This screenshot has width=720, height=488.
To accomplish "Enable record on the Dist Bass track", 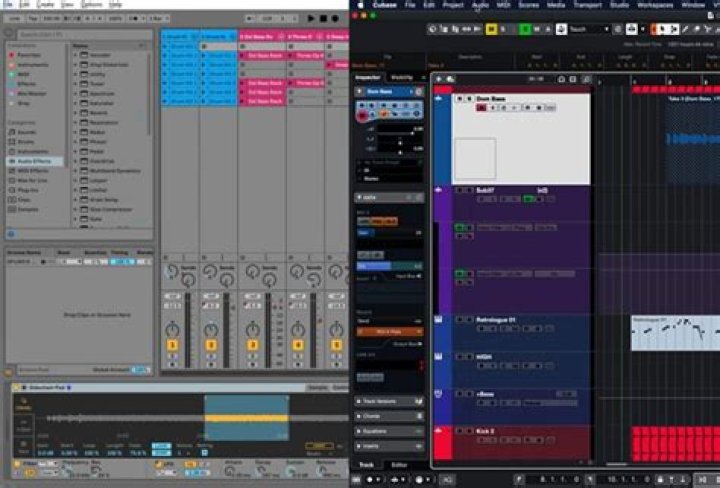I will click(481, 108).
